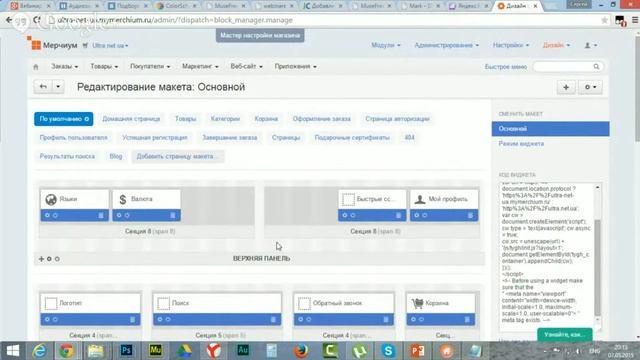Open Skype from the taskbar
640x360 pixels.
(388, 350)
